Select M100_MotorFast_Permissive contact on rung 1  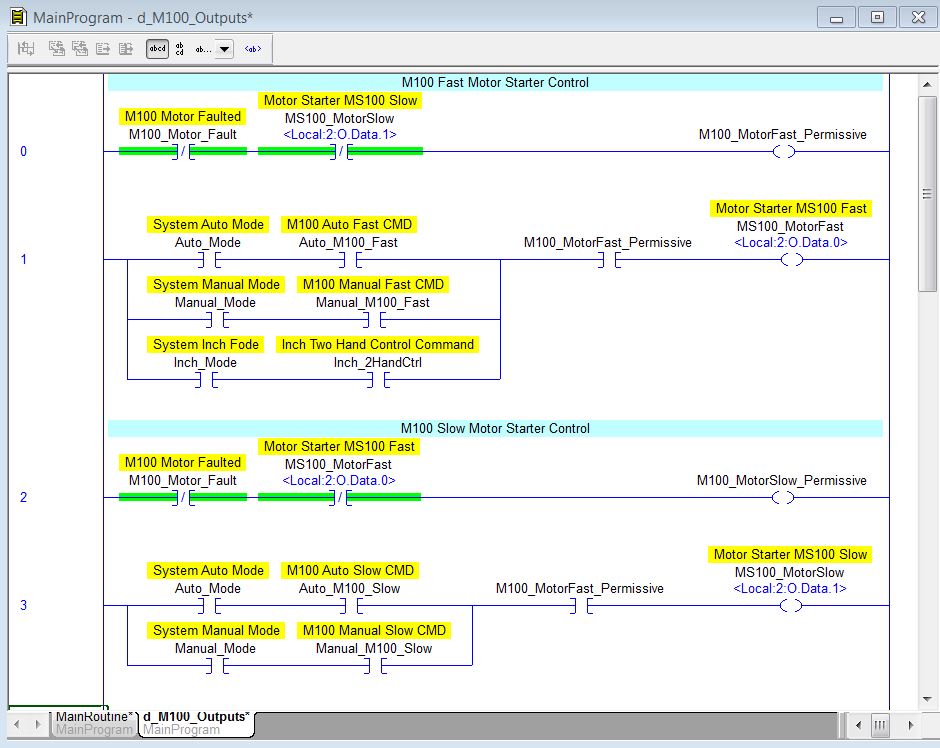(608, 260)
